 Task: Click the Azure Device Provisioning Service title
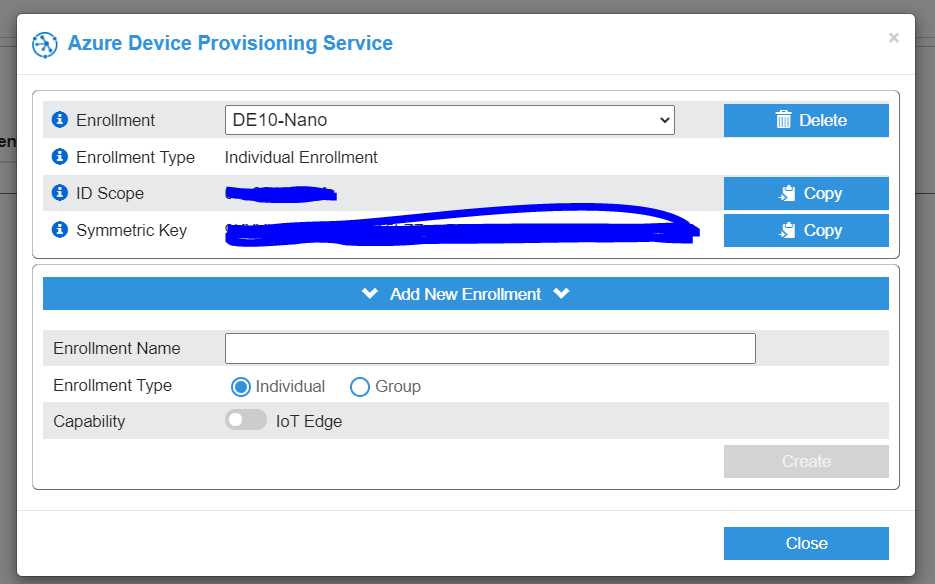pyautogui.click(x=230, y=44)
